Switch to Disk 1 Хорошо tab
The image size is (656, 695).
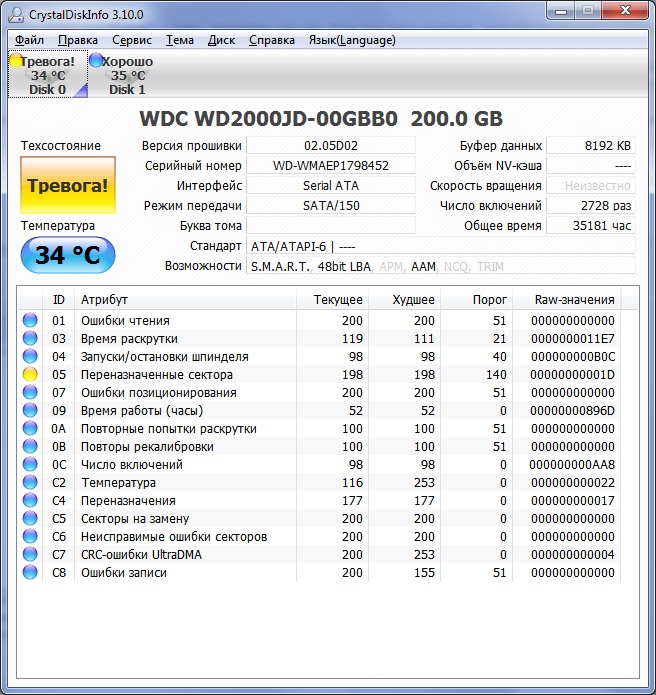(x=127, y=75)
